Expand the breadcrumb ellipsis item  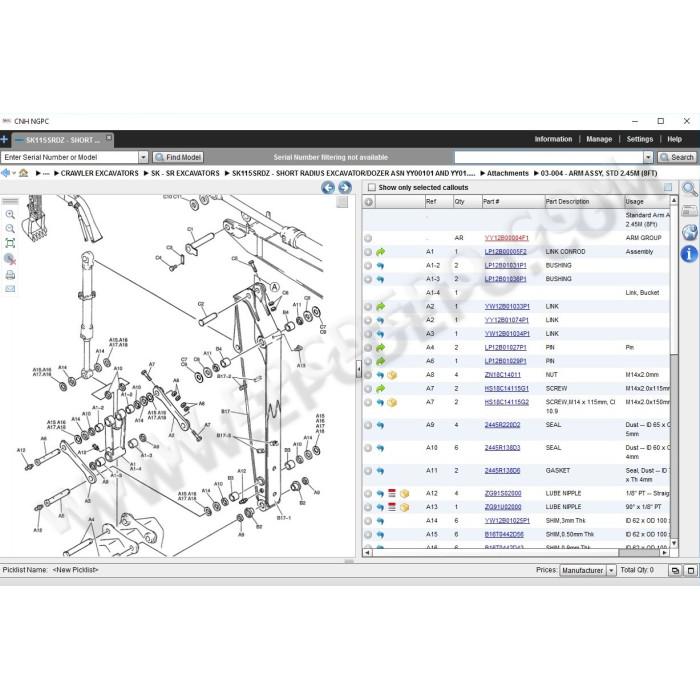[46, 173]
